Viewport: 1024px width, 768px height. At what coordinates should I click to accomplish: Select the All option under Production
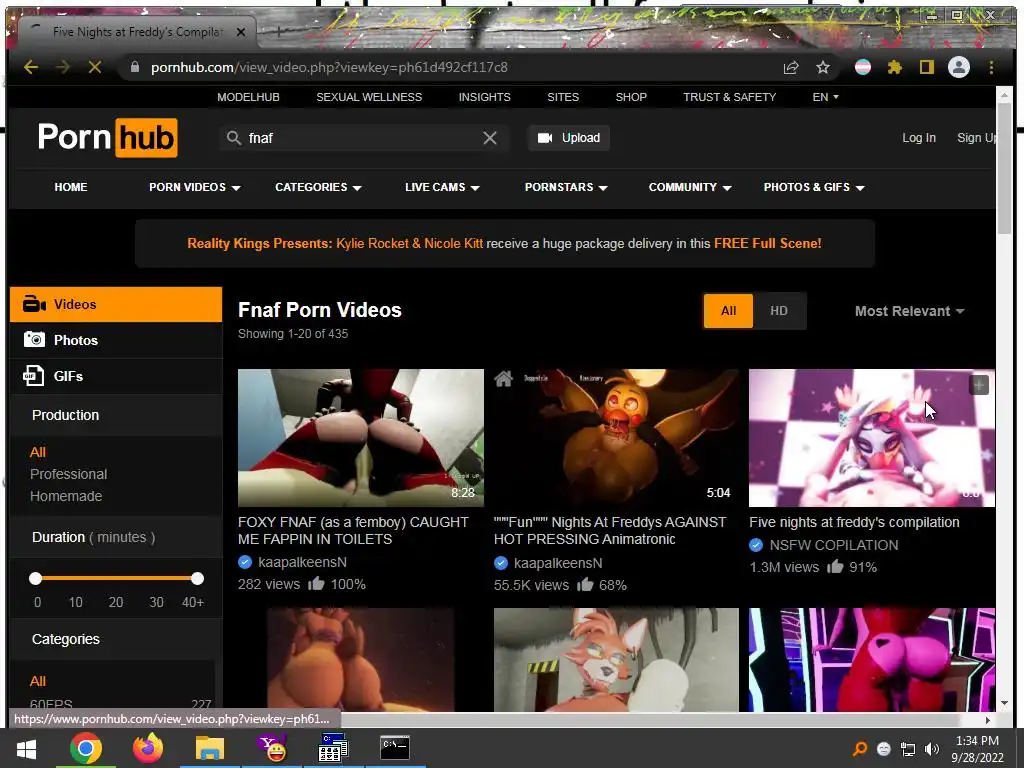point(38,452)
